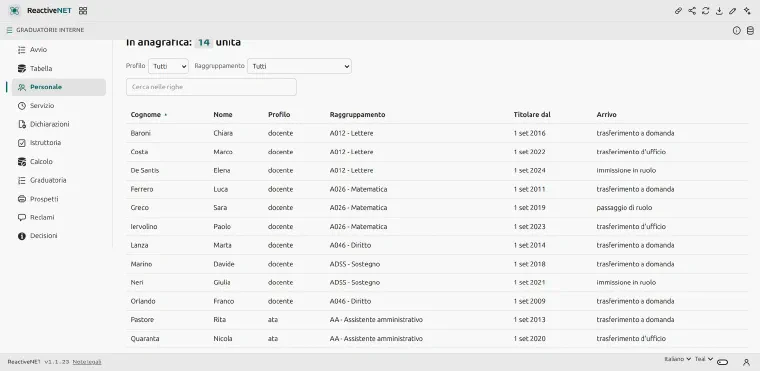The image size is (760, 371).
Task: Click the '1 set 2013' date cell
Action: click(x=529, y=320)
